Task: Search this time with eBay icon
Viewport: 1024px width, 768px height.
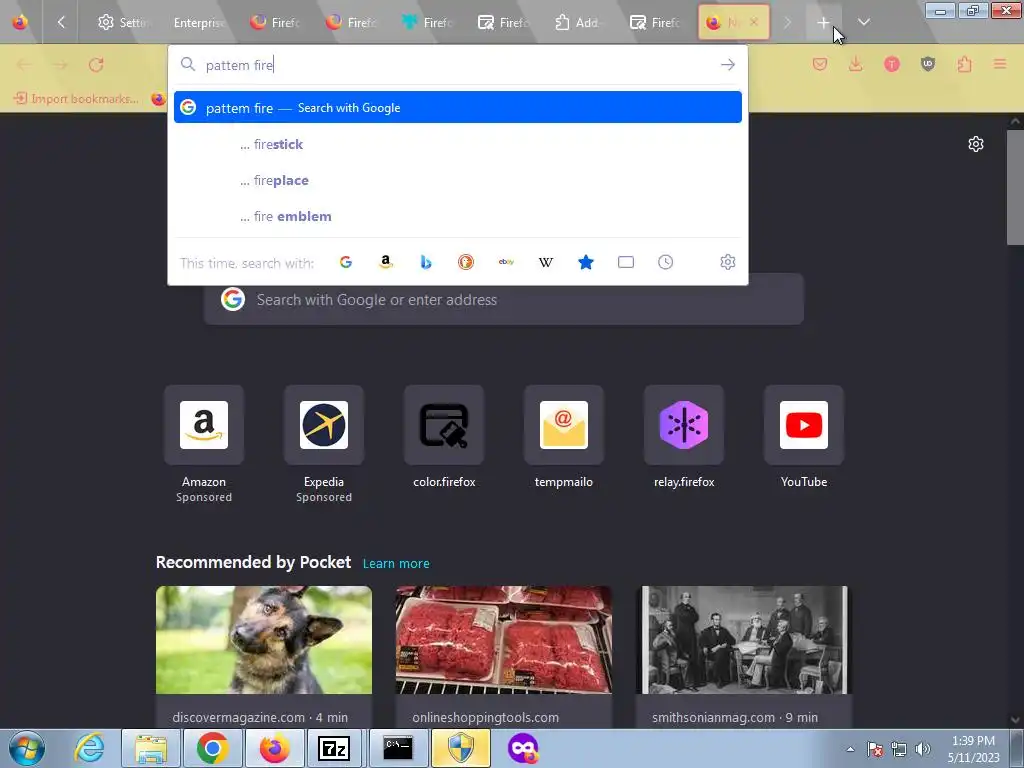Action: tap(506, 262)
